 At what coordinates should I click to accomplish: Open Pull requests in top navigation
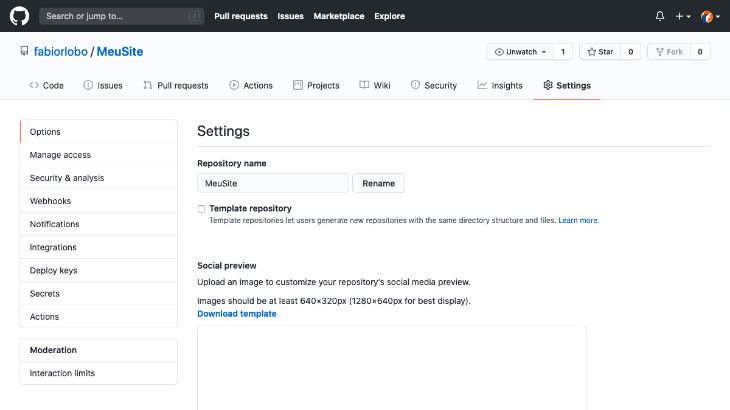pyautogui.click(x=241, y=16)
